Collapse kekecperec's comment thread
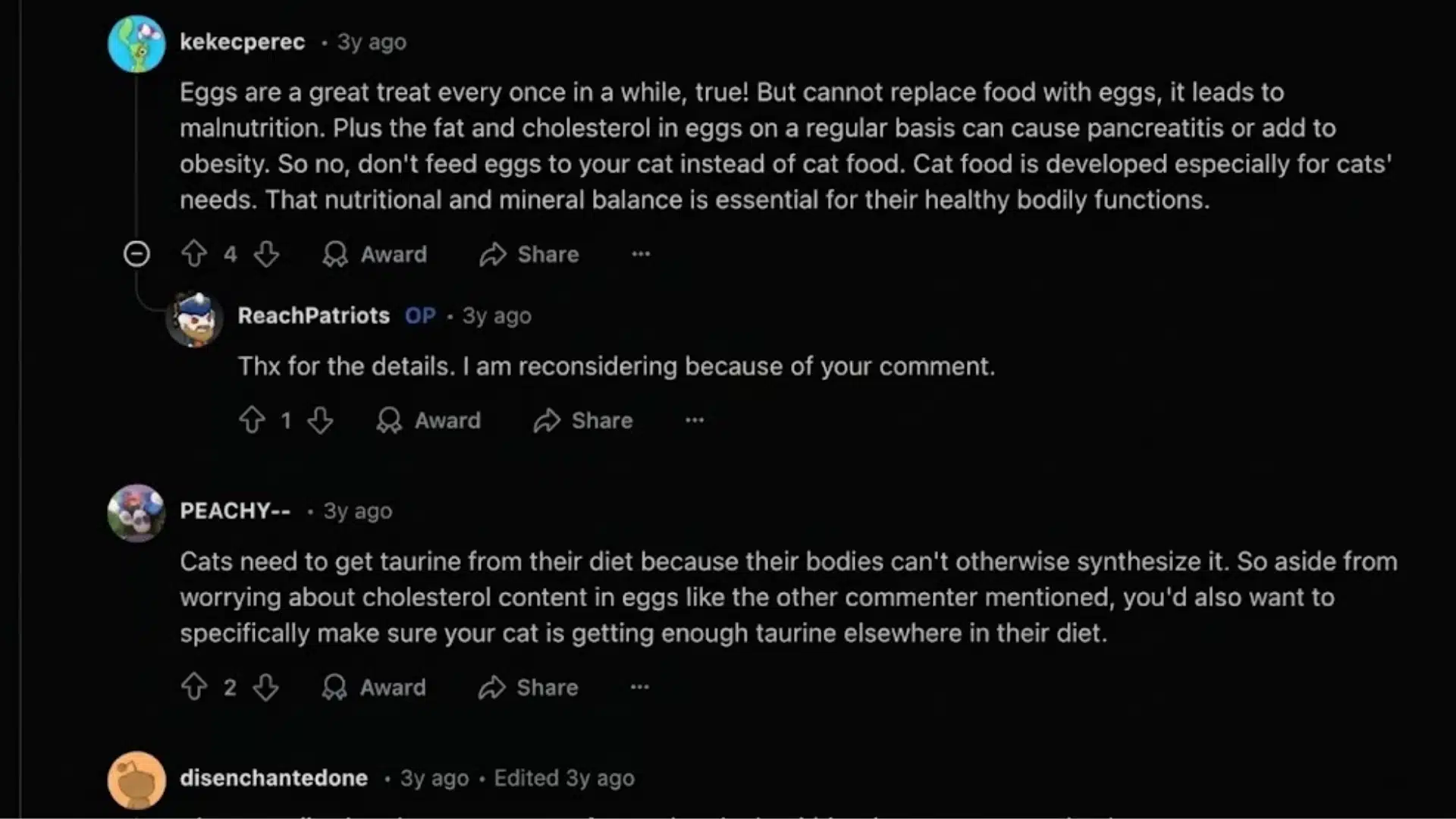This screenshot has height=819, width=1456. [136, 254]
